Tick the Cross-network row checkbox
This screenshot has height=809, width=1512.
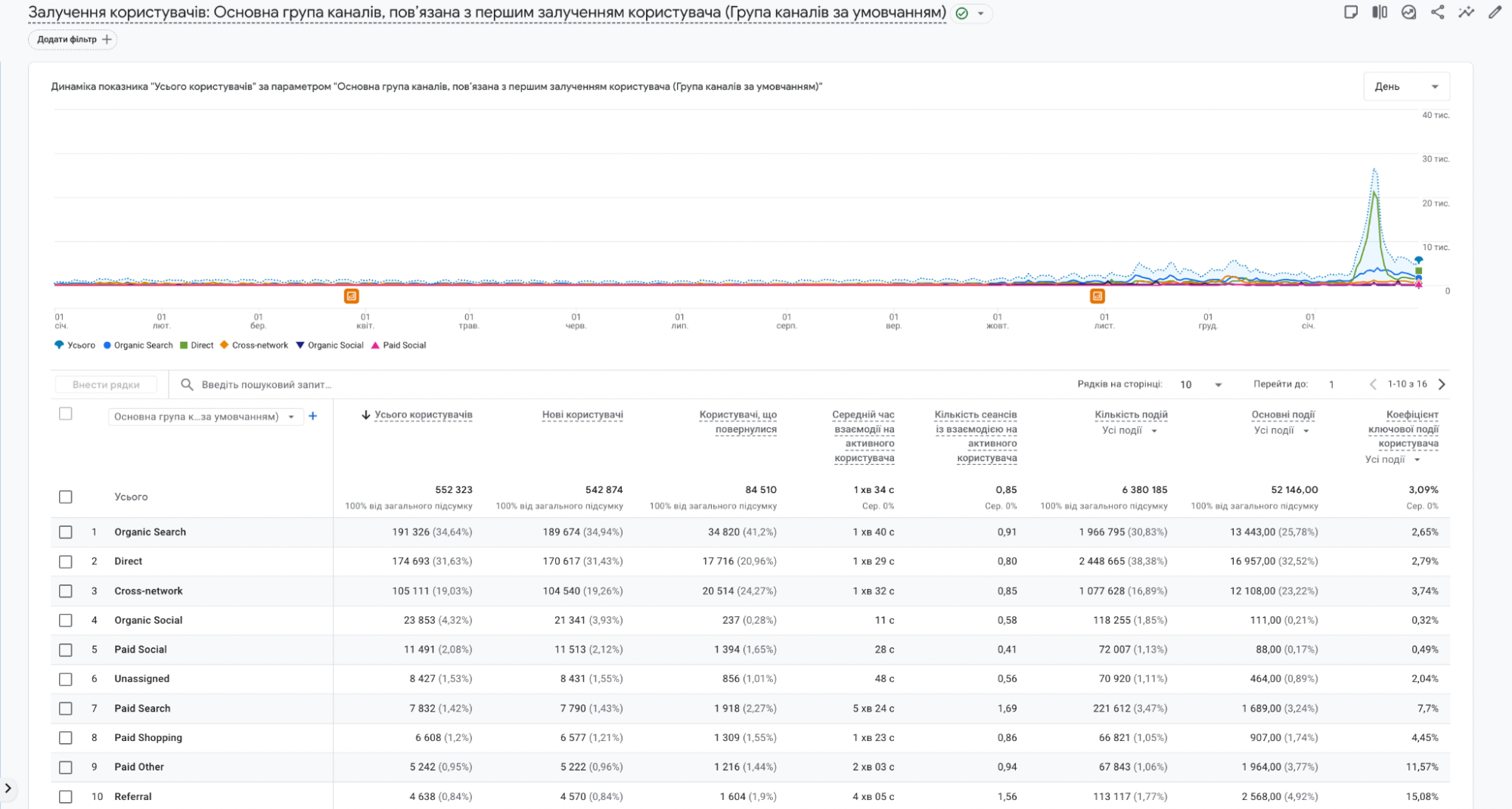click(66, 591)
